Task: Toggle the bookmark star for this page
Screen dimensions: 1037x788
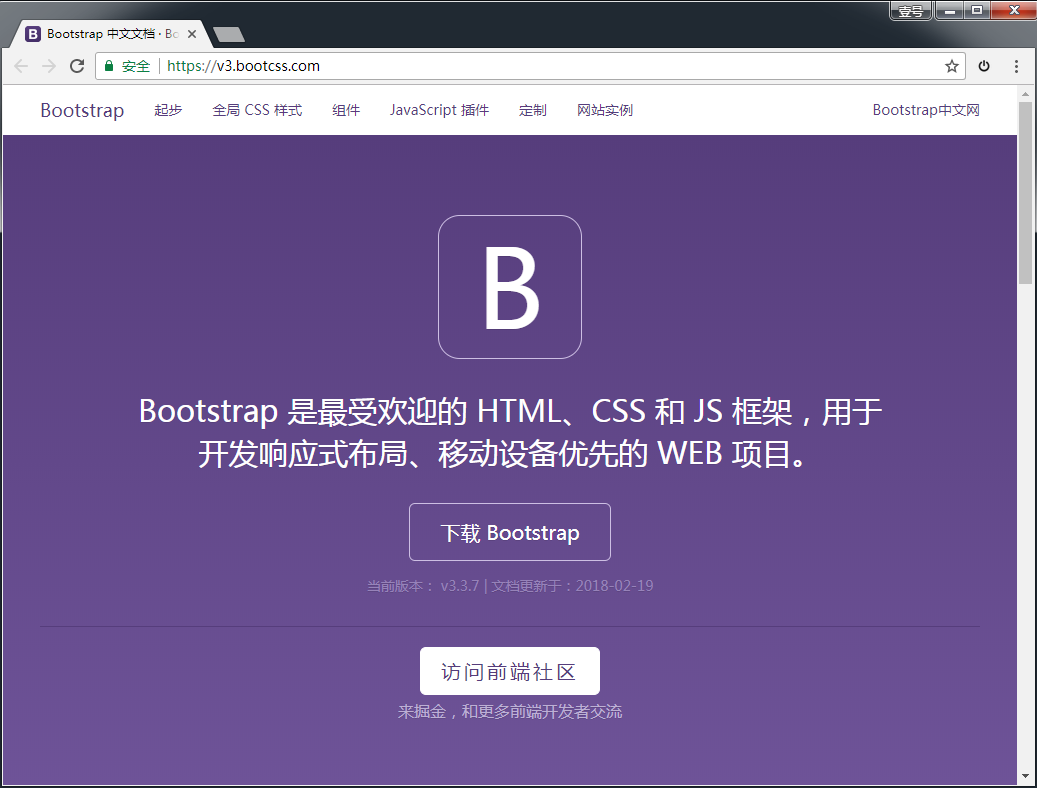Action: (951, 65)
